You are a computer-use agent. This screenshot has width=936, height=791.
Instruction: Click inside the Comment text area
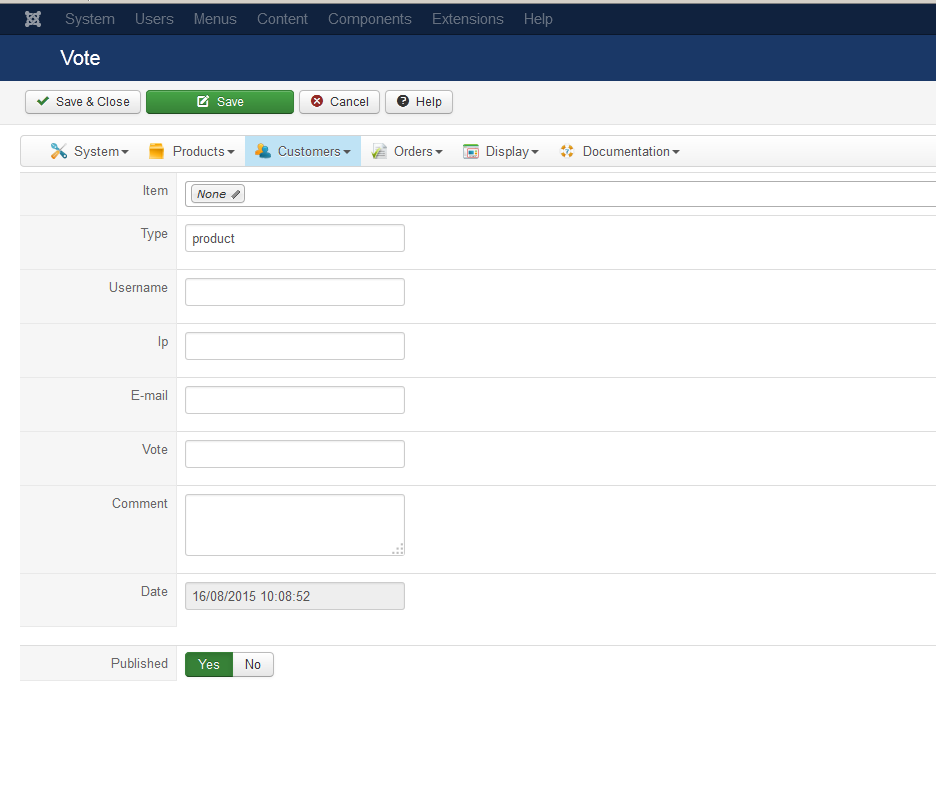pyautogui.click(x=295, y=524)
